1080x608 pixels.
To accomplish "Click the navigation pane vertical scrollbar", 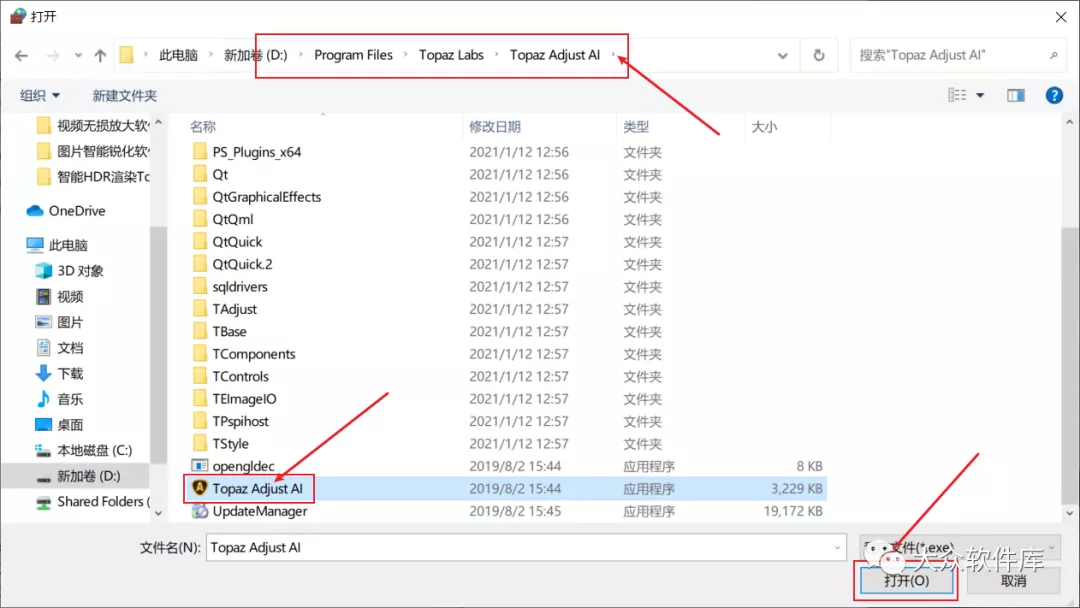I will (157, 300).
